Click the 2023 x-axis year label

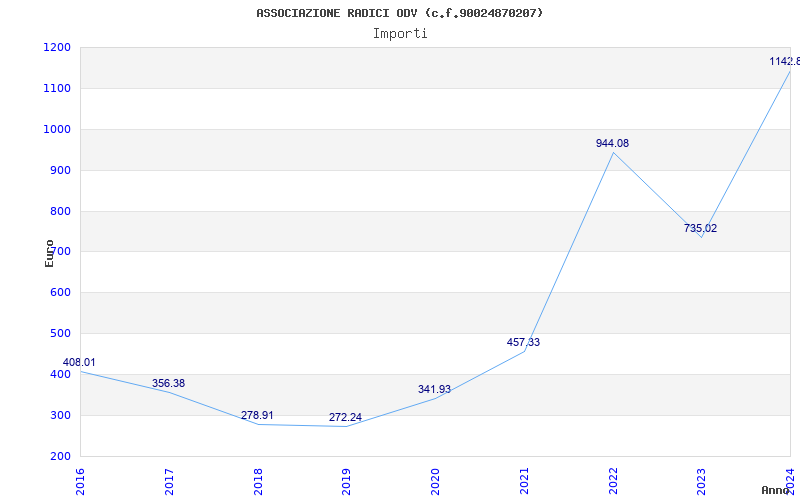click(702, 482)
